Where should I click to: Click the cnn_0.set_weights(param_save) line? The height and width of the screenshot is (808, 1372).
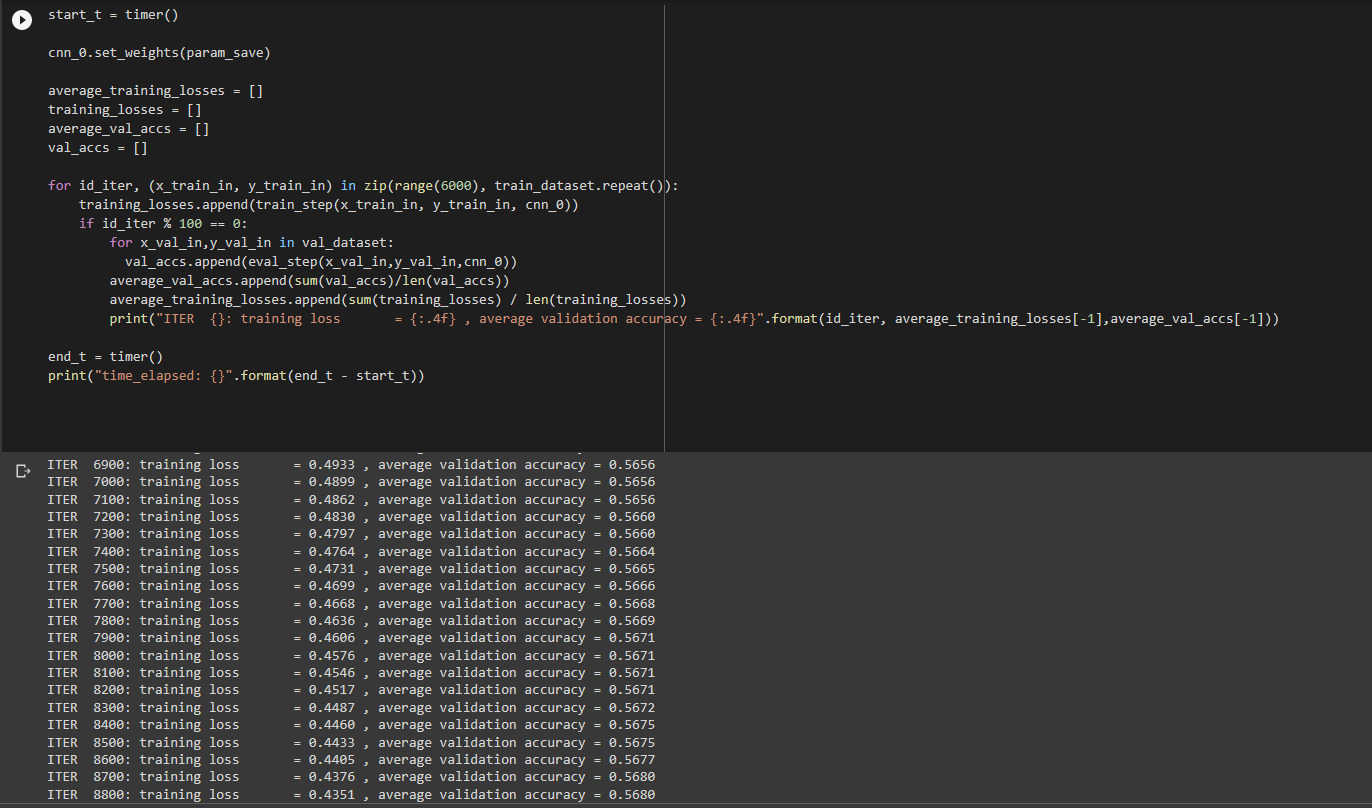tap(159, 52)
